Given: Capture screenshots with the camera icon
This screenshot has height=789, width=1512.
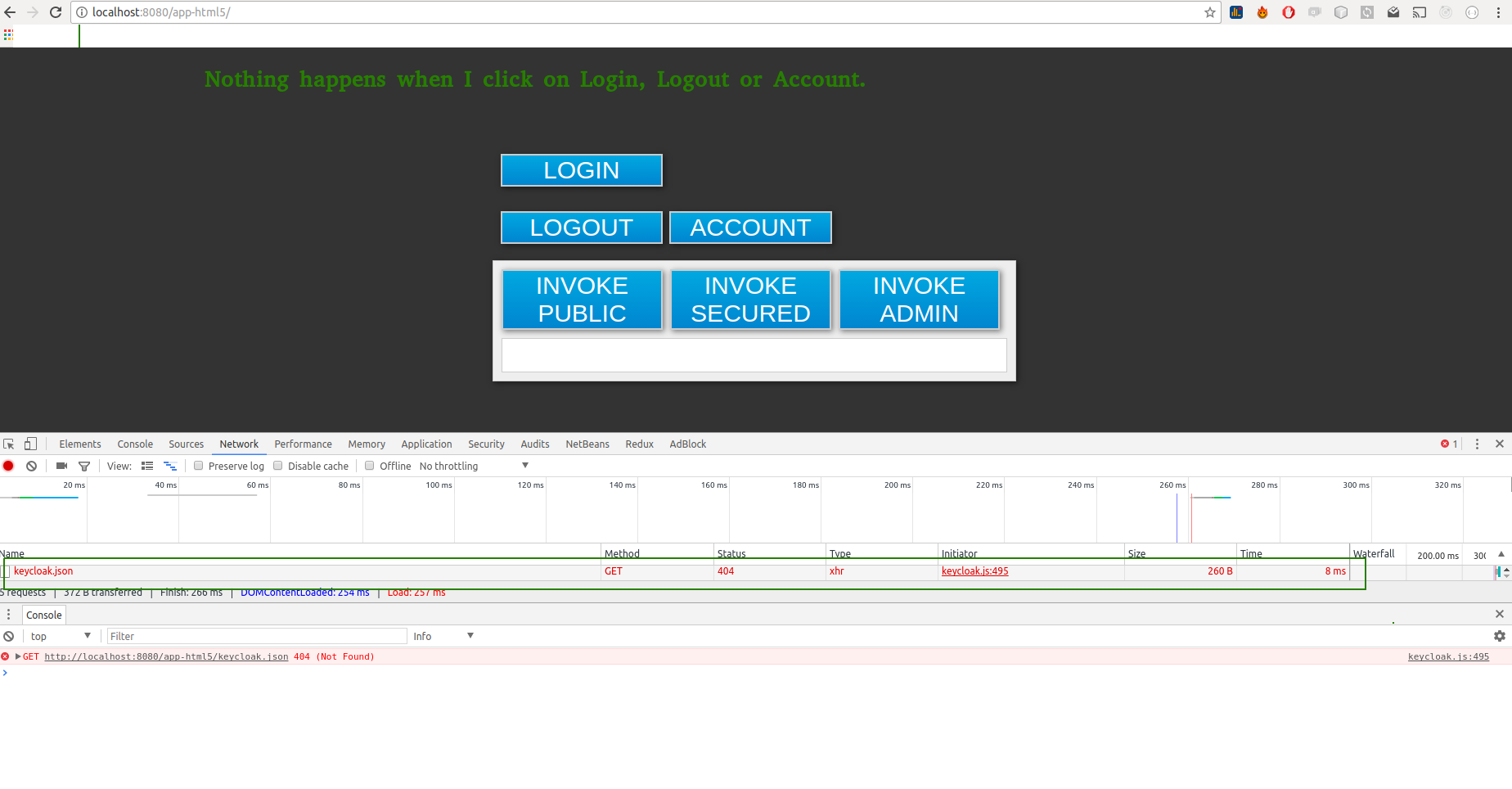Looking at the screenshot, I should [61, 466].
